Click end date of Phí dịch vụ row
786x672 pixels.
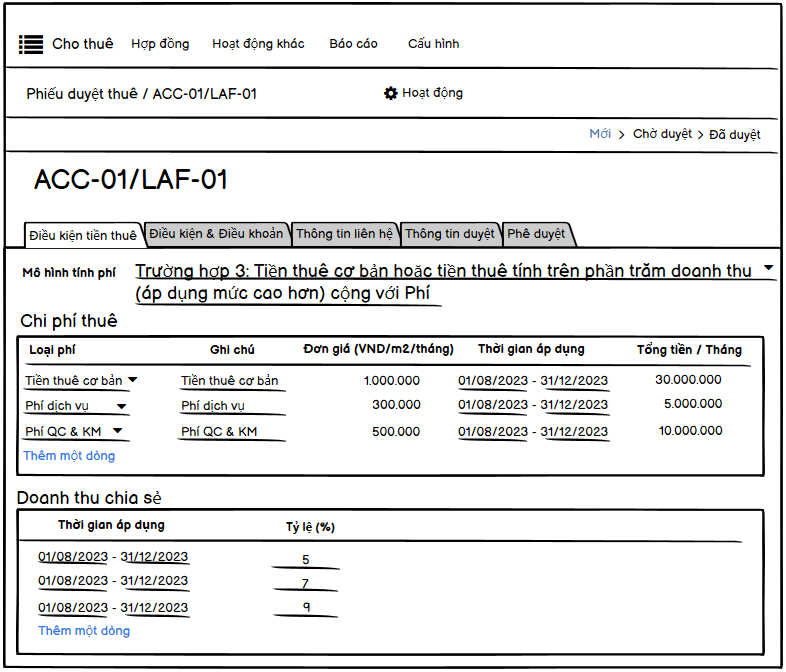(574, 405)
